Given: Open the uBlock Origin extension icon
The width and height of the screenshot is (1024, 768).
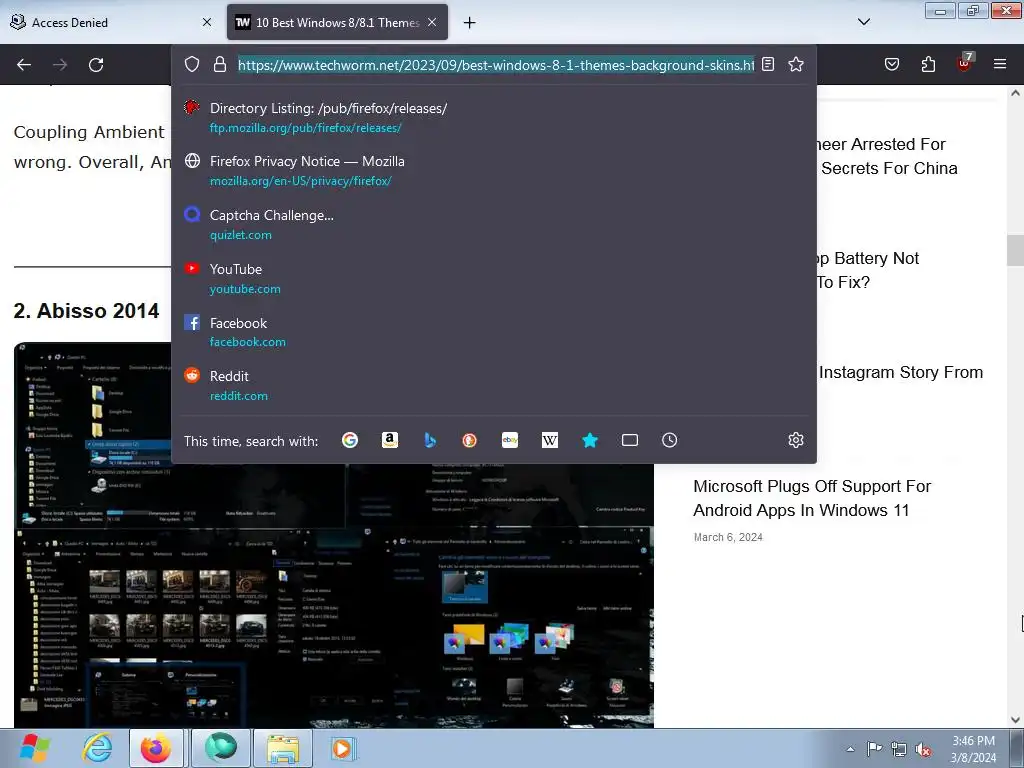Looking at the screenshot, I should click(965, 63).
